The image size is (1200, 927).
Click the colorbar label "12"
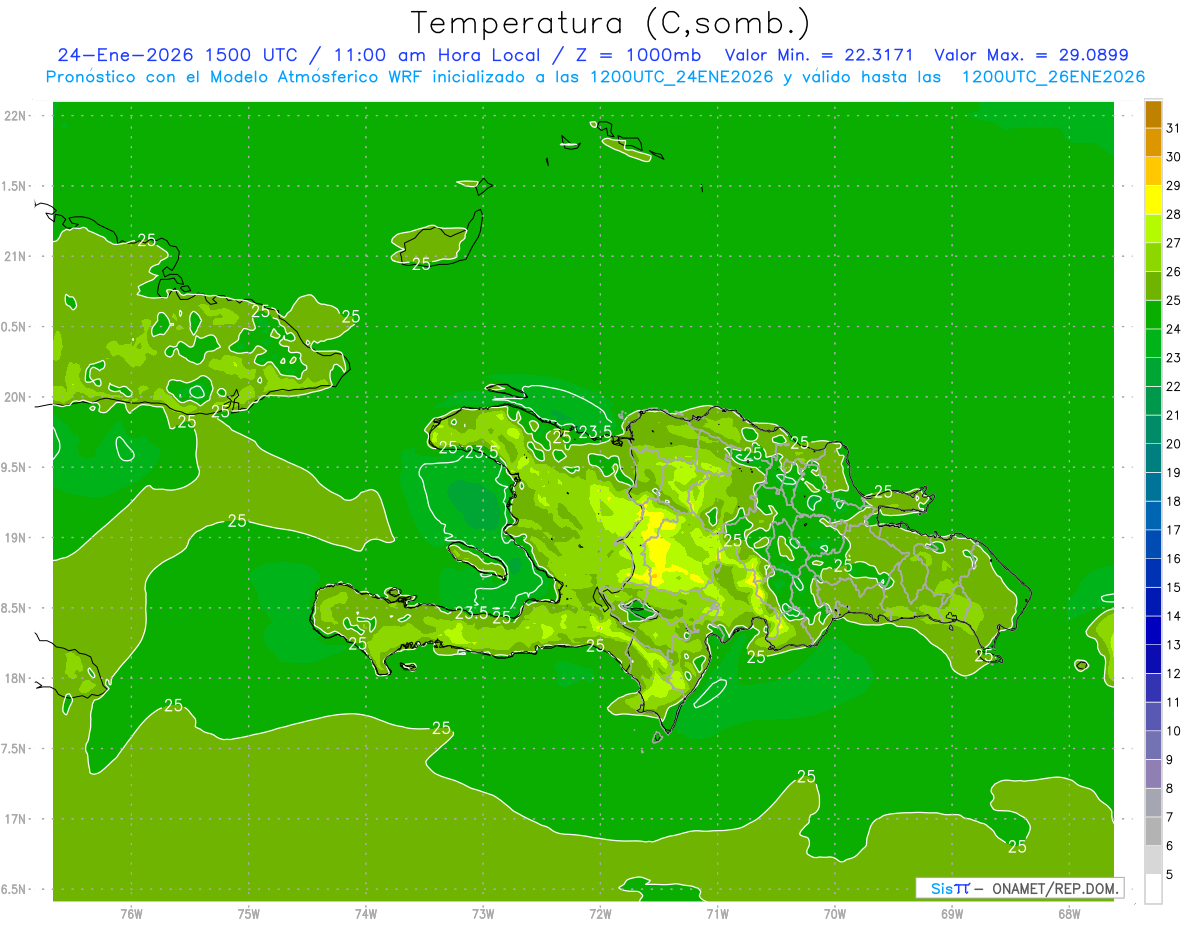pos(1174,674)
